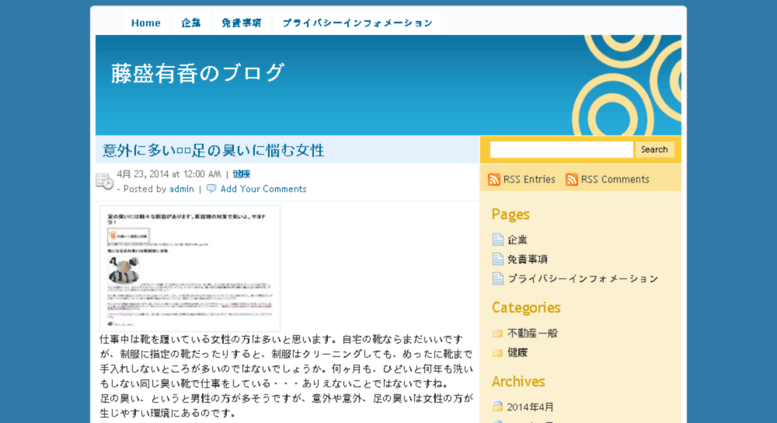The width and height of the screenshot is (777, 423).
Task: Click the Categories sidebar heading
Action: (526, 308)
